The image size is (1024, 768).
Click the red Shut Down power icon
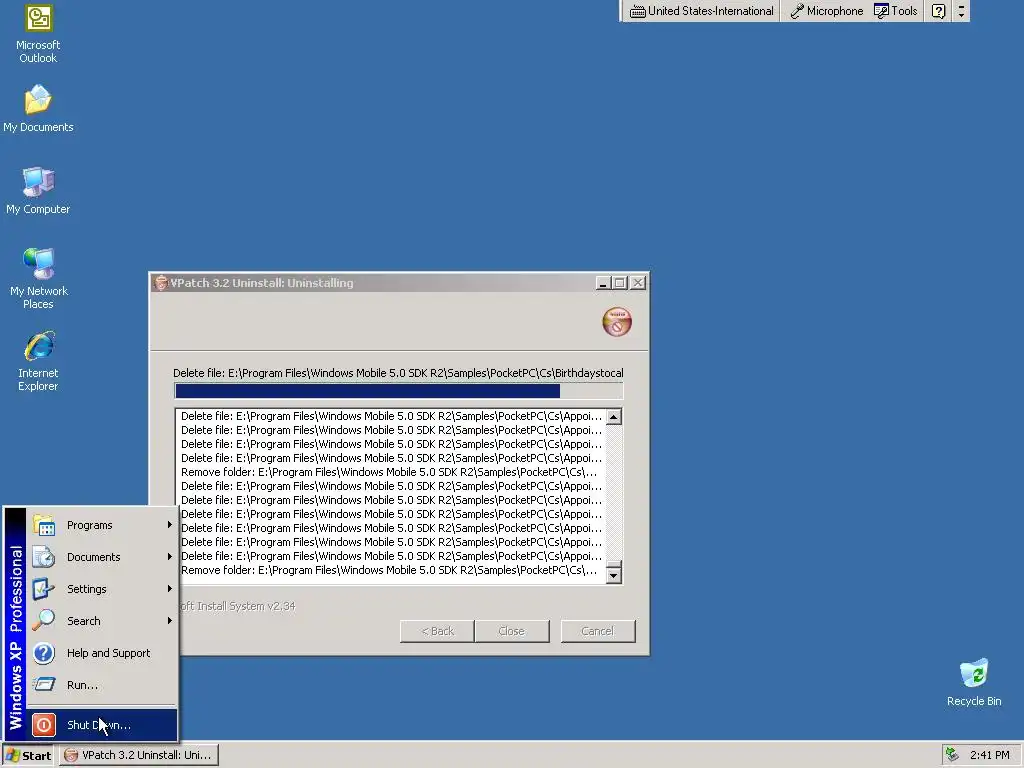(44, 725)
